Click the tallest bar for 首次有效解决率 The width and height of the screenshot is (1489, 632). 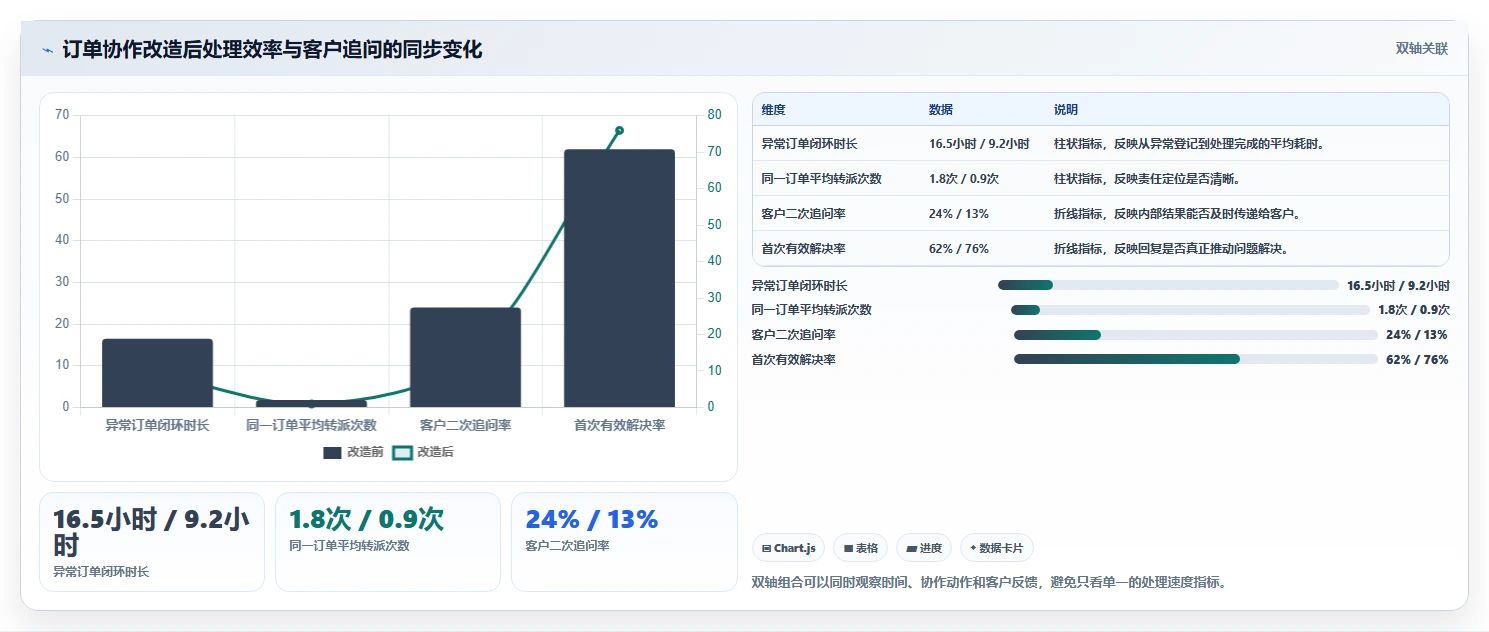click(619, 278)
